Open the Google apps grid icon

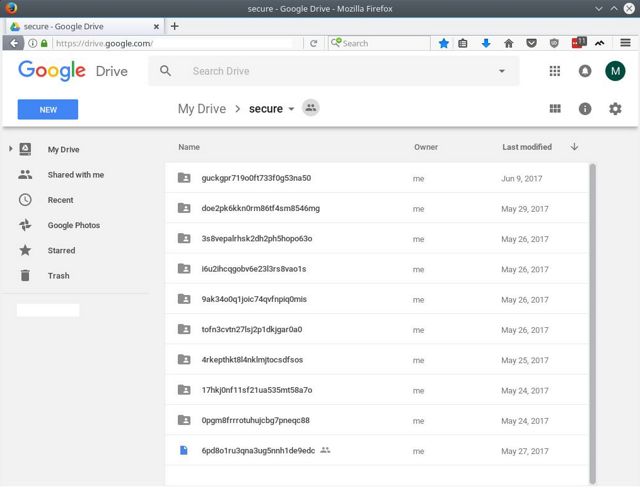point(555,71)
